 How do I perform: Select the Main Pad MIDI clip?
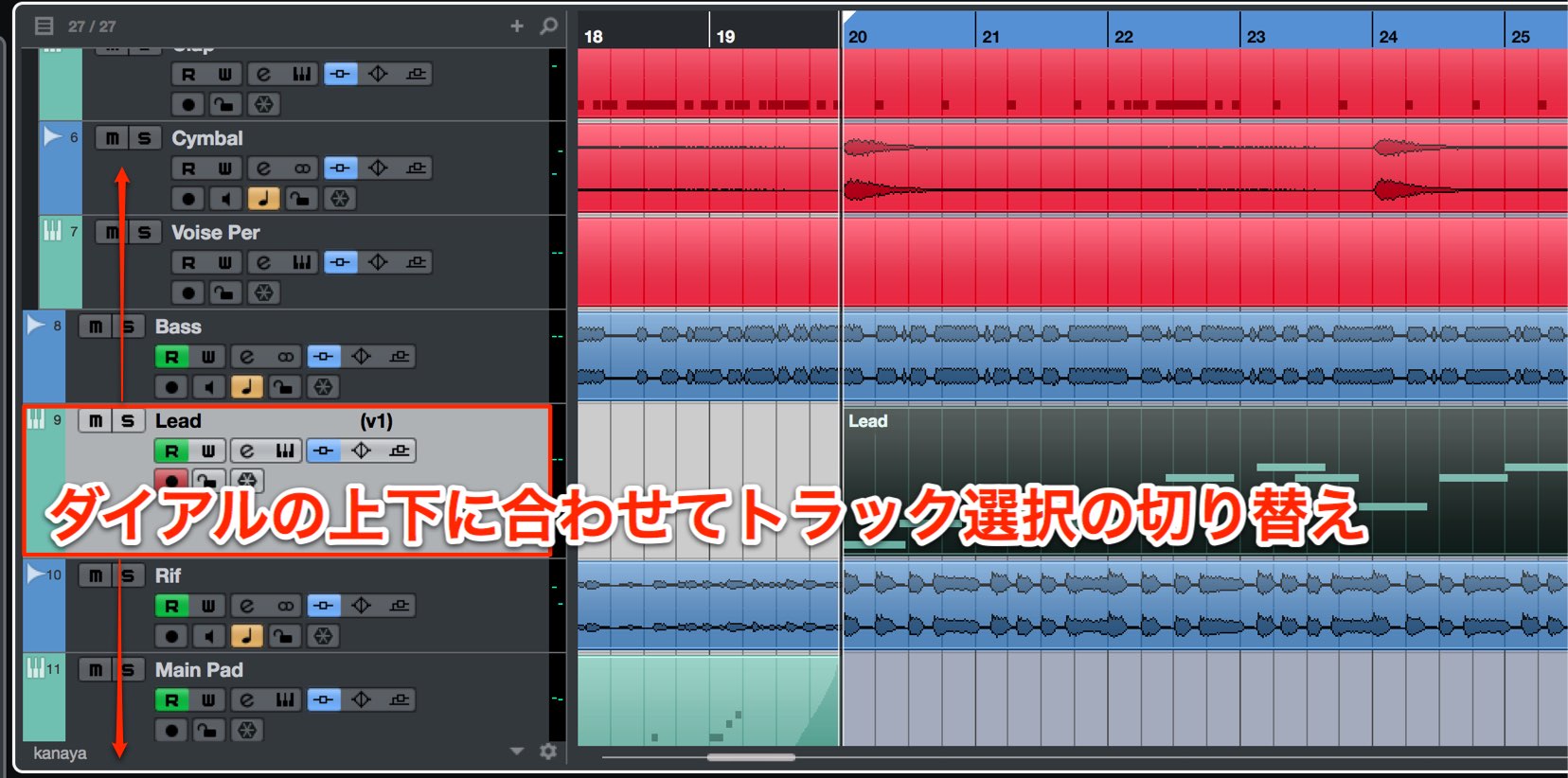tap(708, 700)
